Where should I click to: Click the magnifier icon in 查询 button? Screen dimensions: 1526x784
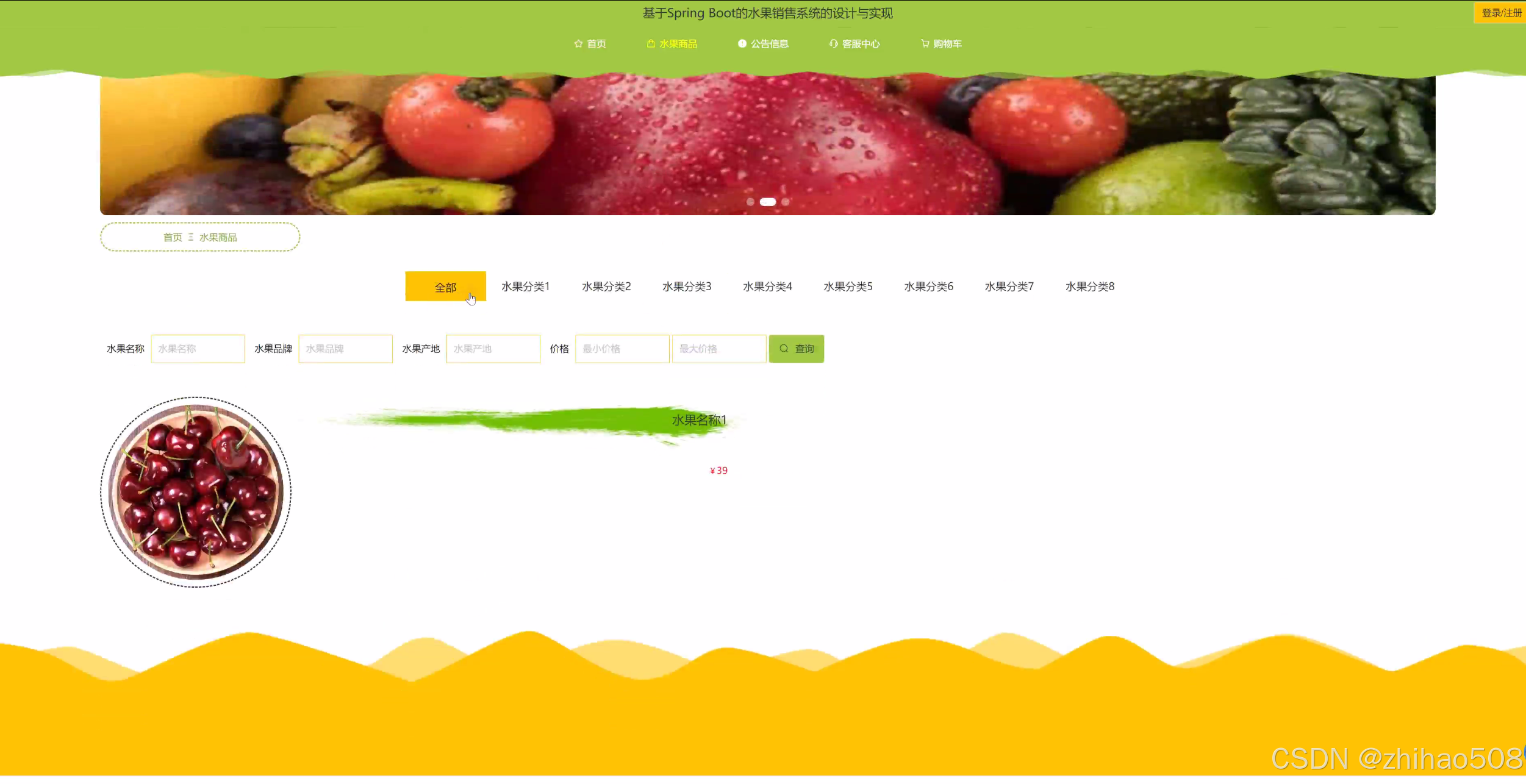coord(784,349)
